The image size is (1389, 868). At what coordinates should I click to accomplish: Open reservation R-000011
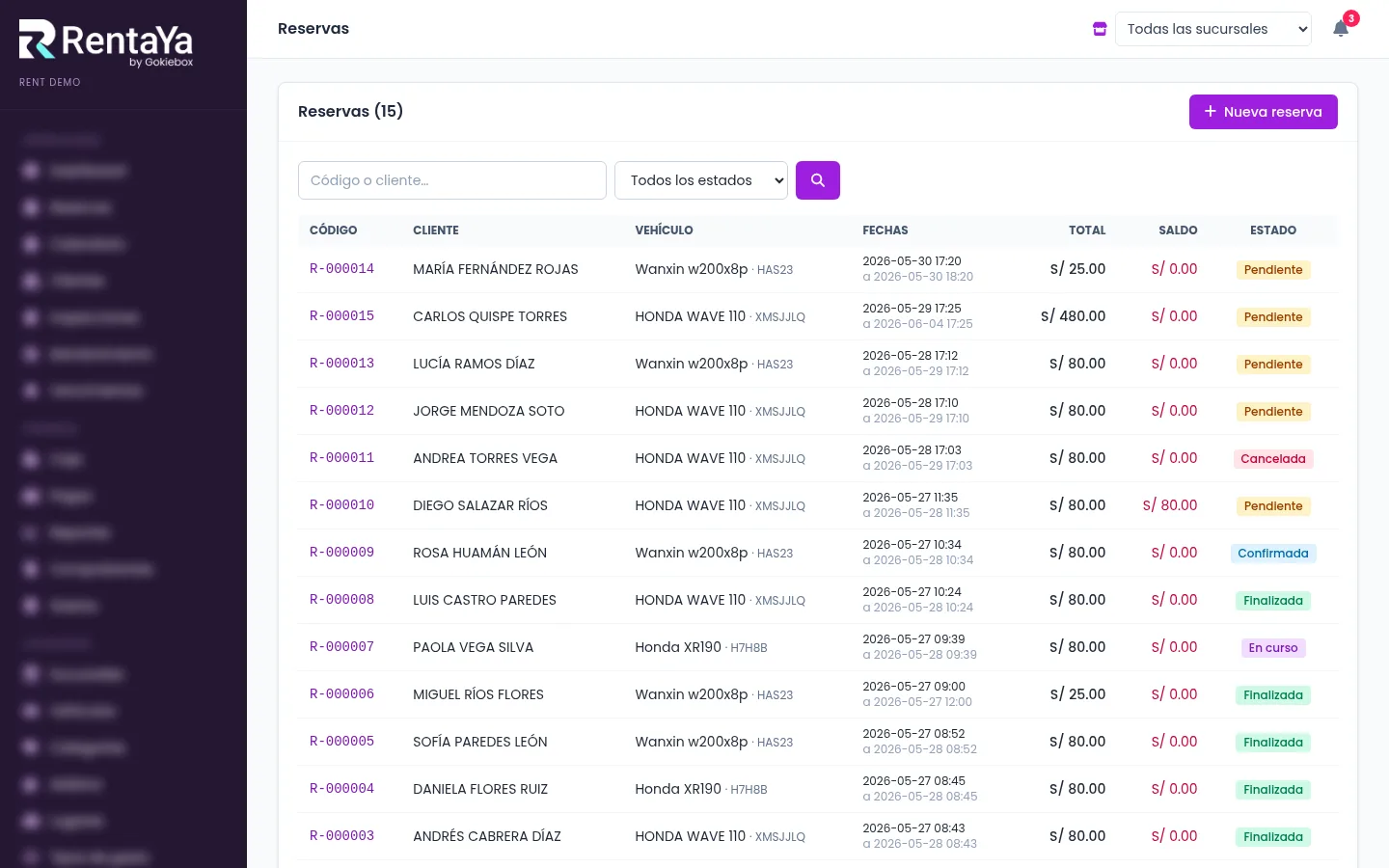point(341,458)
